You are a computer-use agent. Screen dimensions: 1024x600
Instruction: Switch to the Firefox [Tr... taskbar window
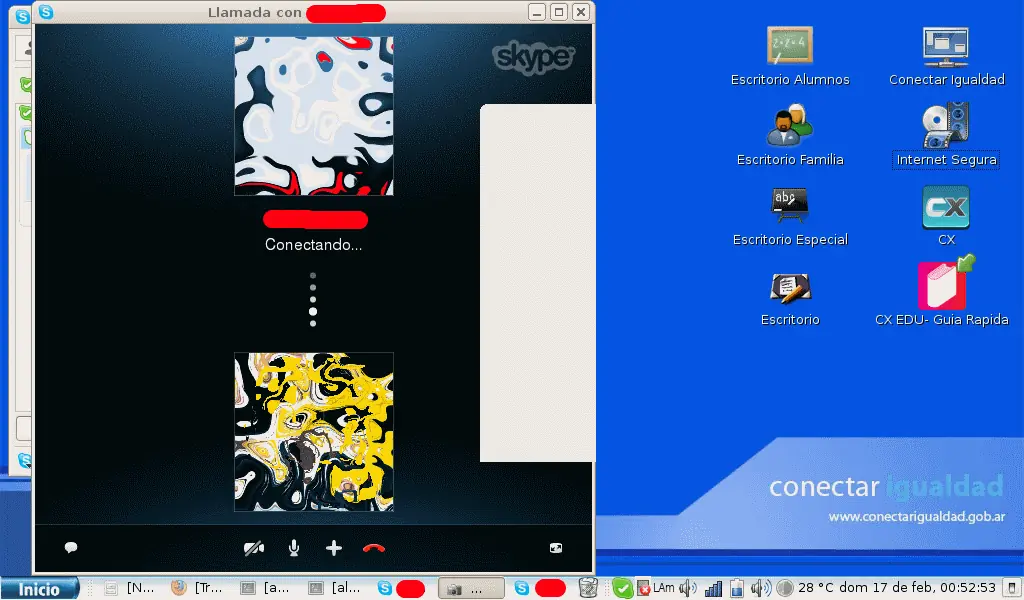[197, 588]
